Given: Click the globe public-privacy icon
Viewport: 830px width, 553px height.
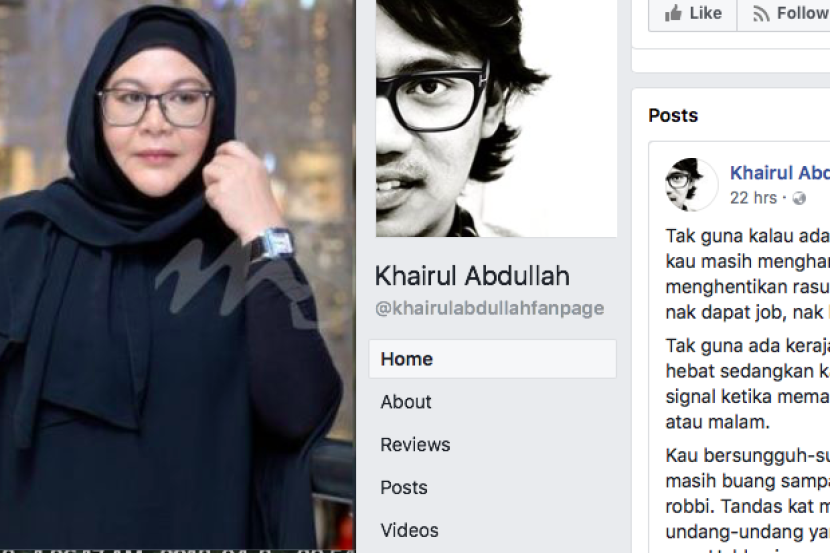Looking at the screenshot, I should tap(799, 198).
